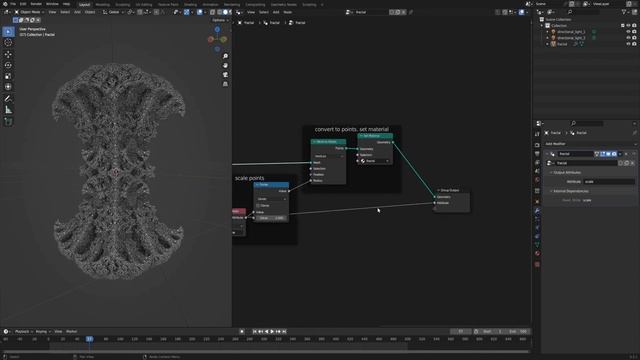This screenshot has width=640, height=360.
Task: Open the Scene properties tab icon
Action: [x=537, y=171]
